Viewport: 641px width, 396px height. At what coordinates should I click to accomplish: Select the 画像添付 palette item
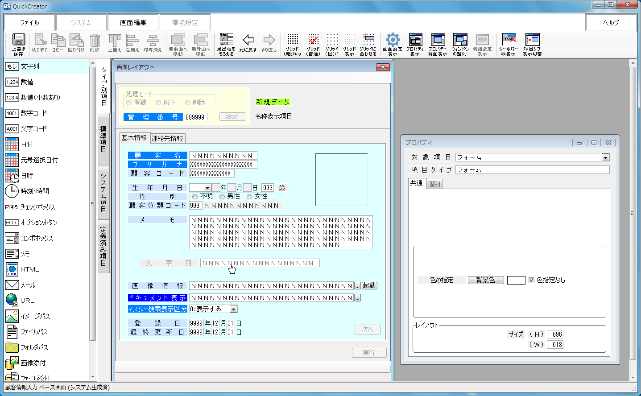pyautogui.click(x=26, y=362)
